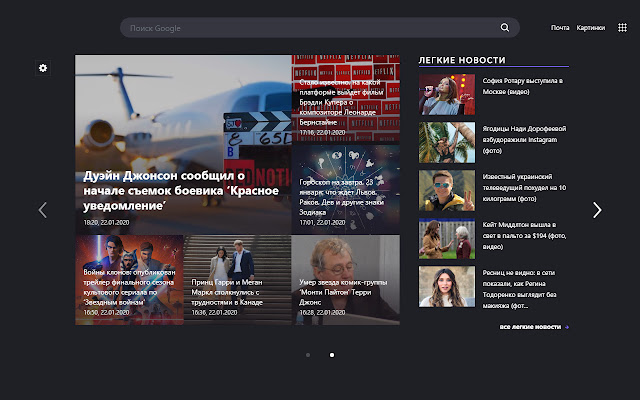Click thumbnail of TV host in sunglasses
The image size is (640, 400).
point(447,190)
